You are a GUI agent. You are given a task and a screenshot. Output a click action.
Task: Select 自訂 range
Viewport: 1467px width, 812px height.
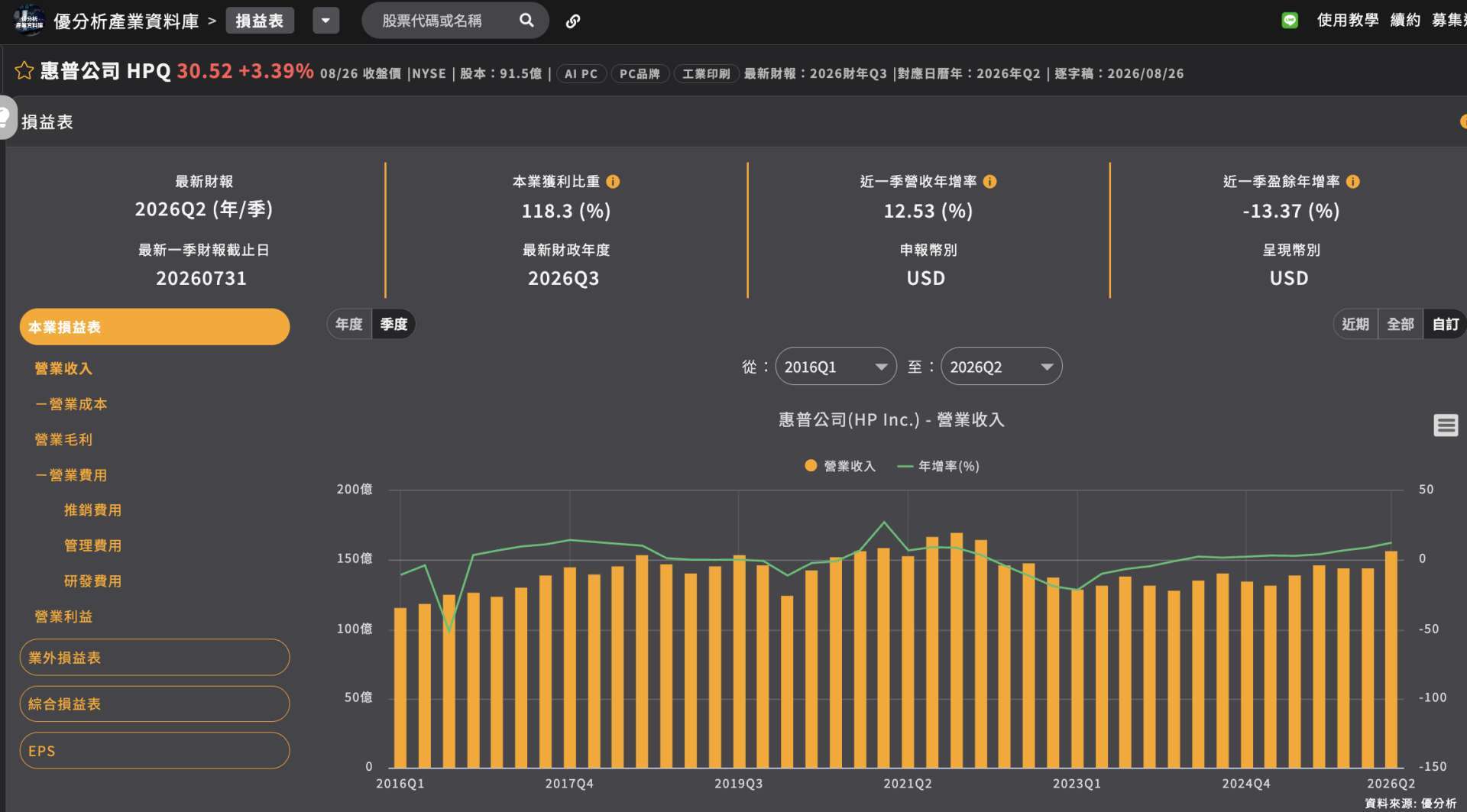coord(1445,324)
